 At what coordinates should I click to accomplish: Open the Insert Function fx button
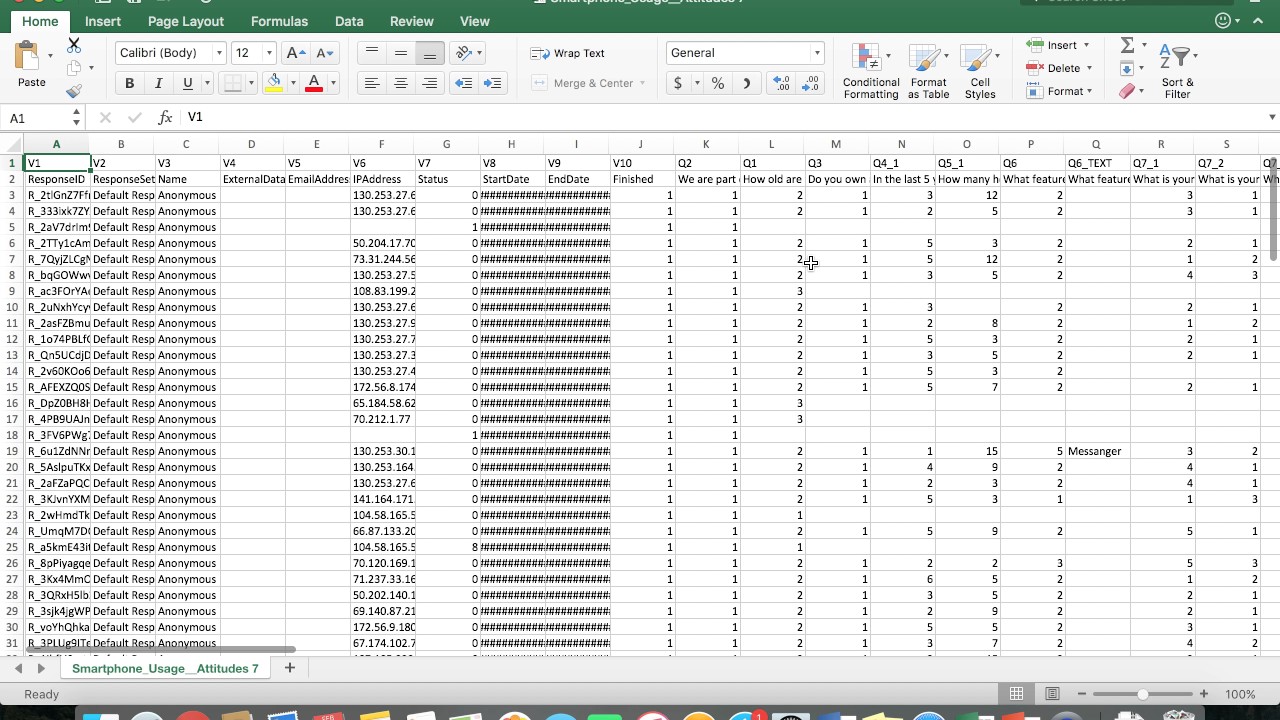pyautogui.click(x=165, y=117)
